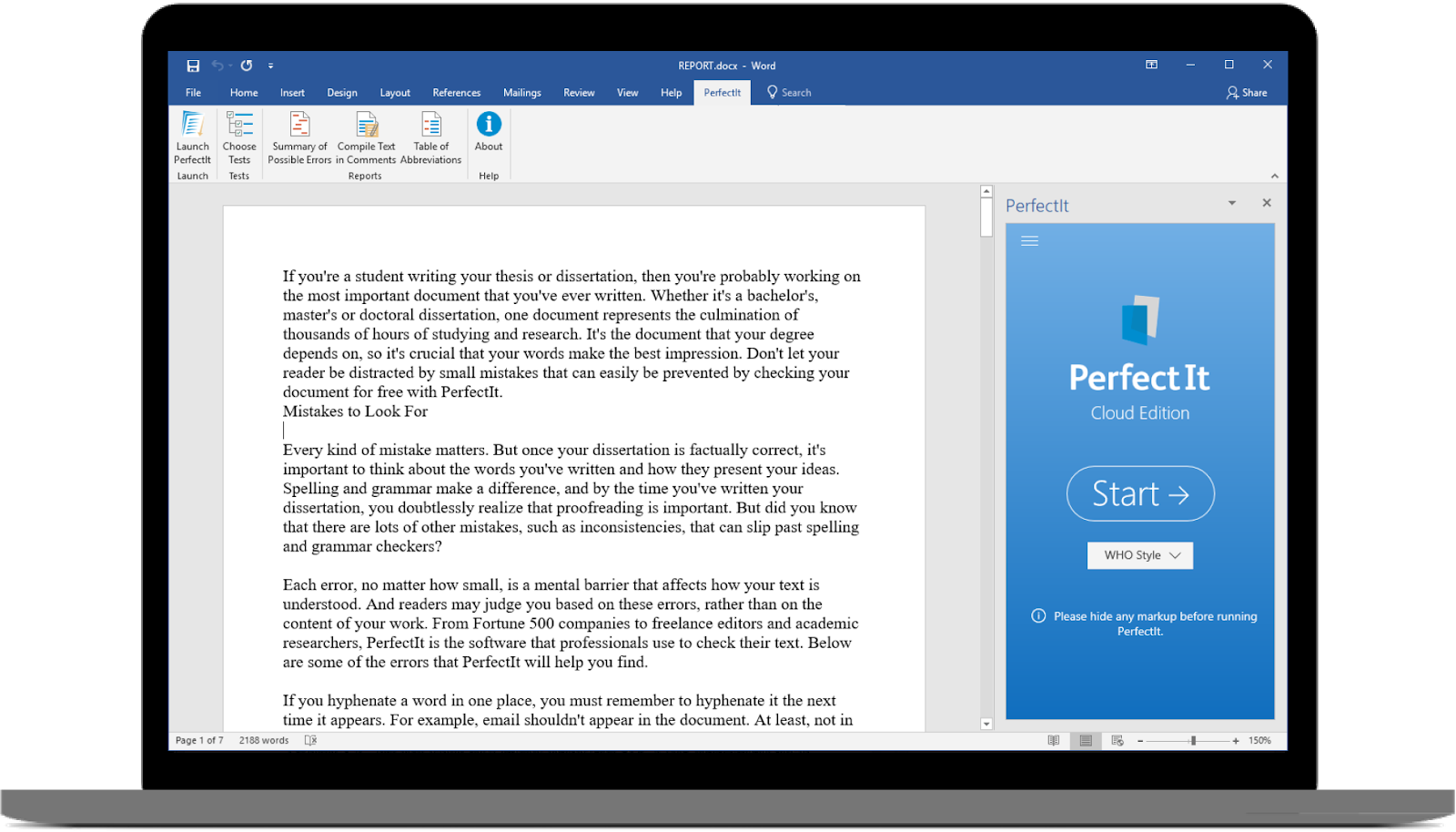Click Page 1 of 7 in status bar

coord(199,741)
